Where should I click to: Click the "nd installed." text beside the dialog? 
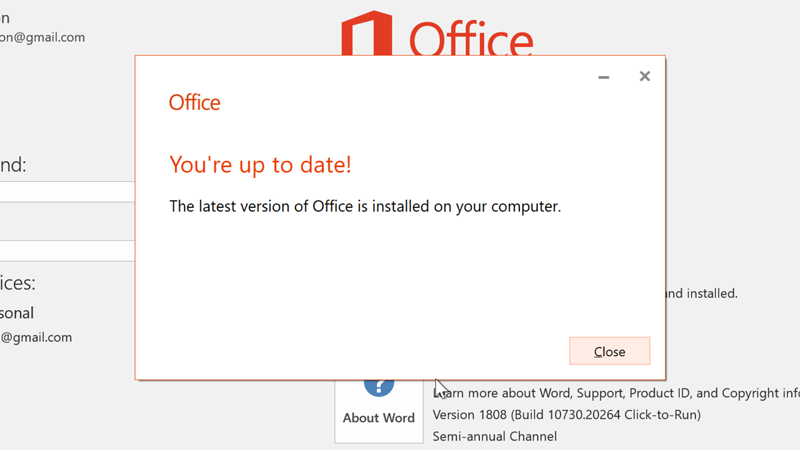click(702, 294)
